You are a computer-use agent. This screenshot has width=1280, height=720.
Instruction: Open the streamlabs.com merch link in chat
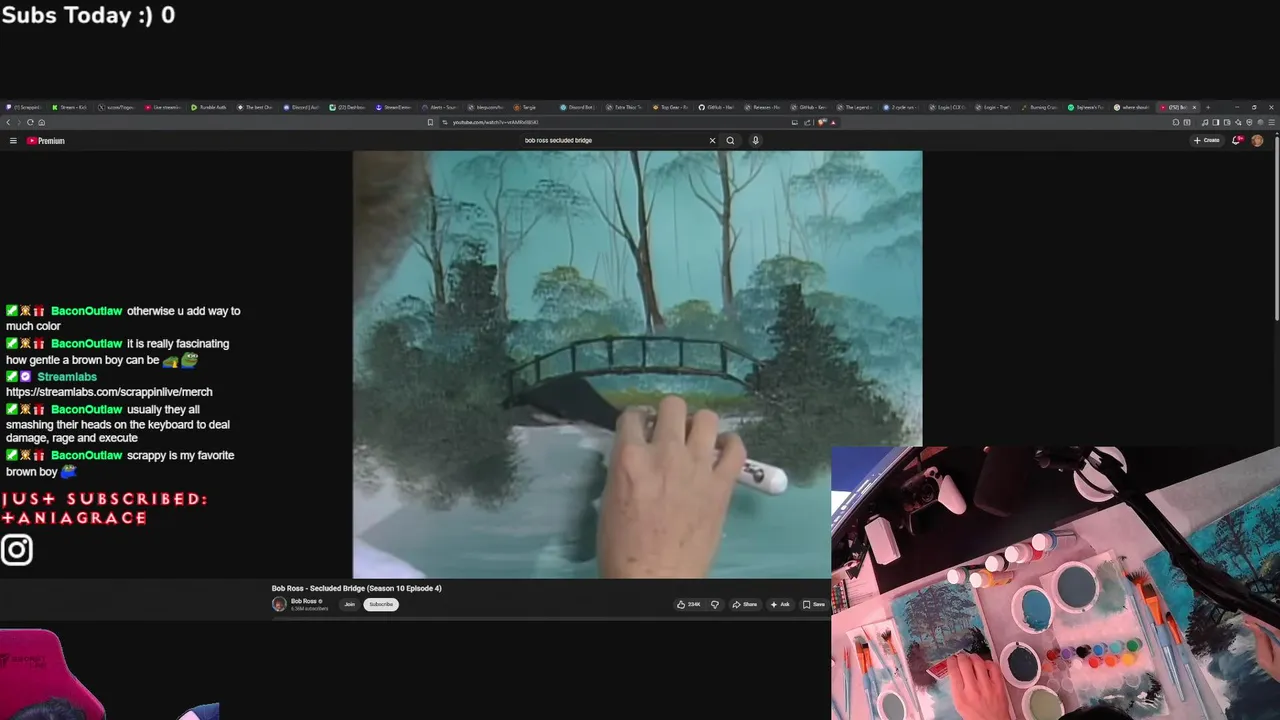pyautogui.click(x=109, y=392)
